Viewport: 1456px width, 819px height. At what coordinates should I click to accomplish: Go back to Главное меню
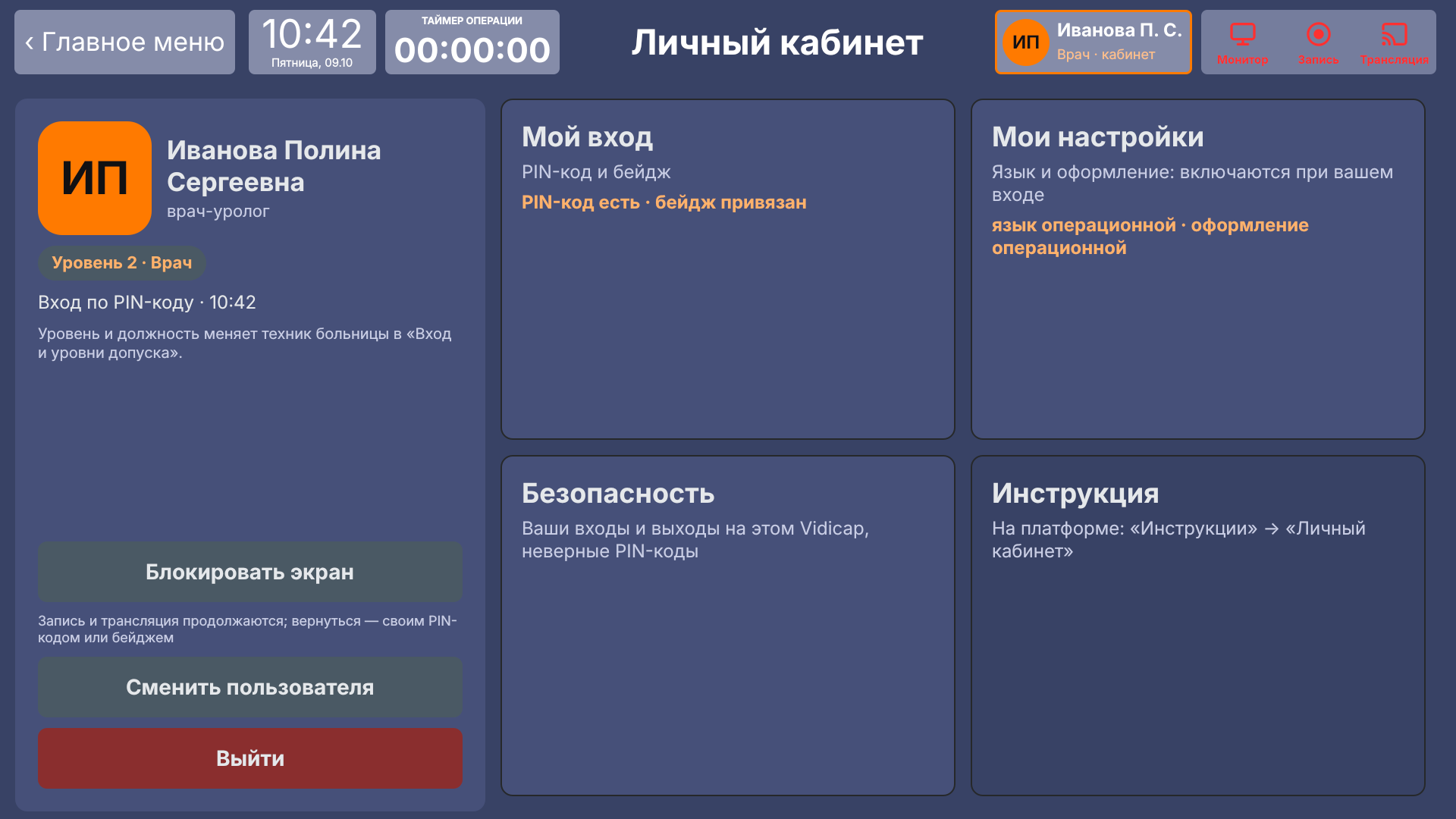(x=124, y=42)
